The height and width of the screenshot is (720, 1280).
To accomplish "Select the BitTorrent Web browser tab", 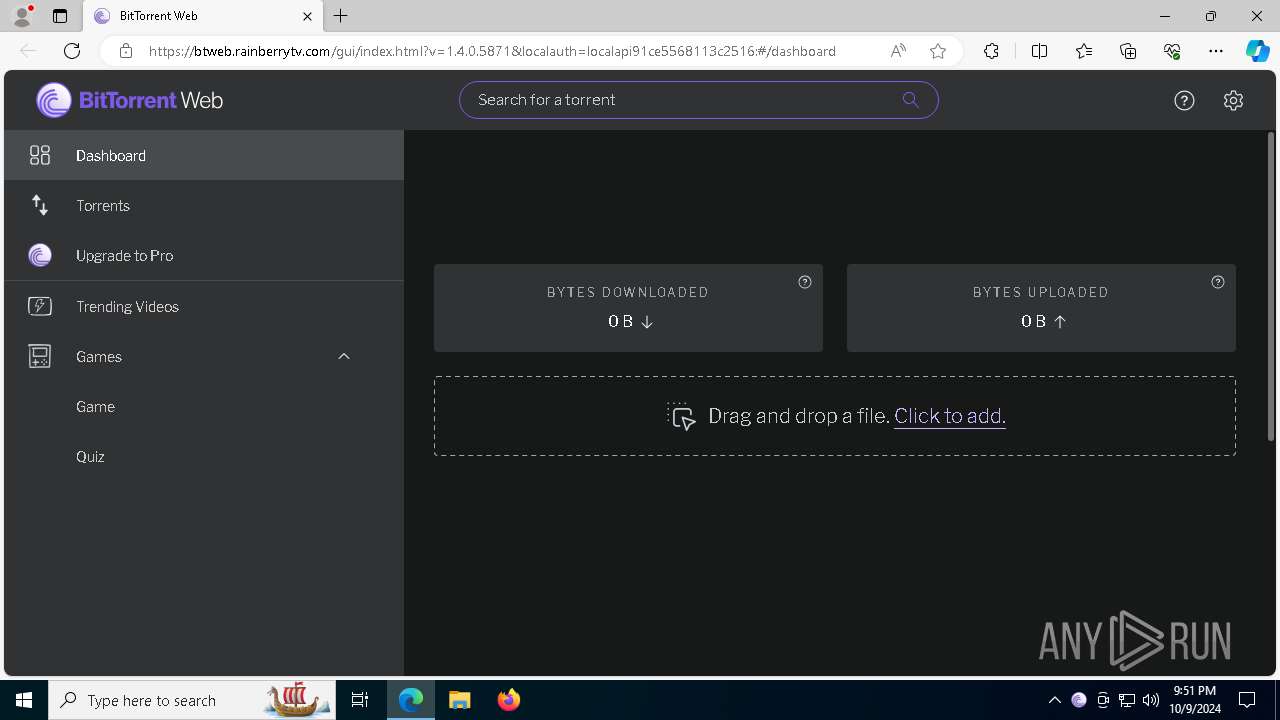I will point(203,16).
